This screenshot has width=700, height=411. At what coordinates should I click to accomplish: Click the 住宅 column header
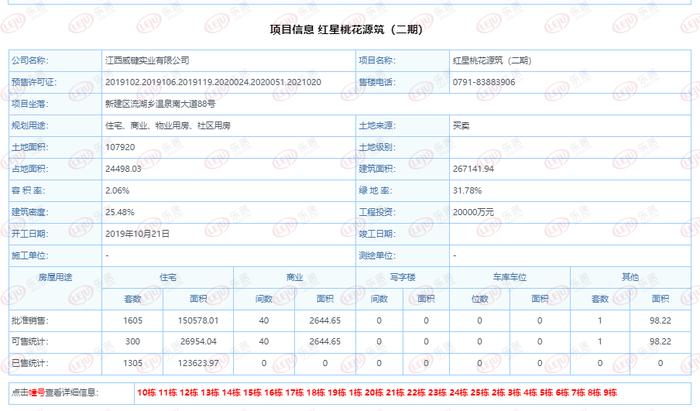(x=168, y=277)
